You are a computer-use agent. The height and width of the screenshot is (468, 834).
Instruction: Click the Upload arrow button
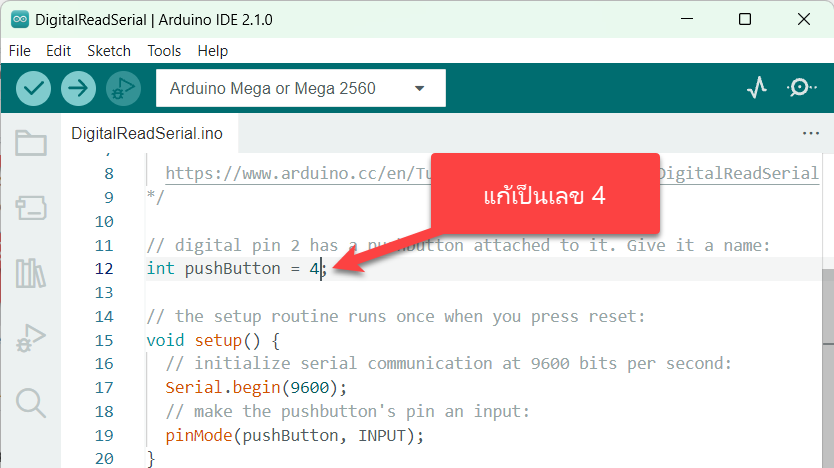point(78,88)
